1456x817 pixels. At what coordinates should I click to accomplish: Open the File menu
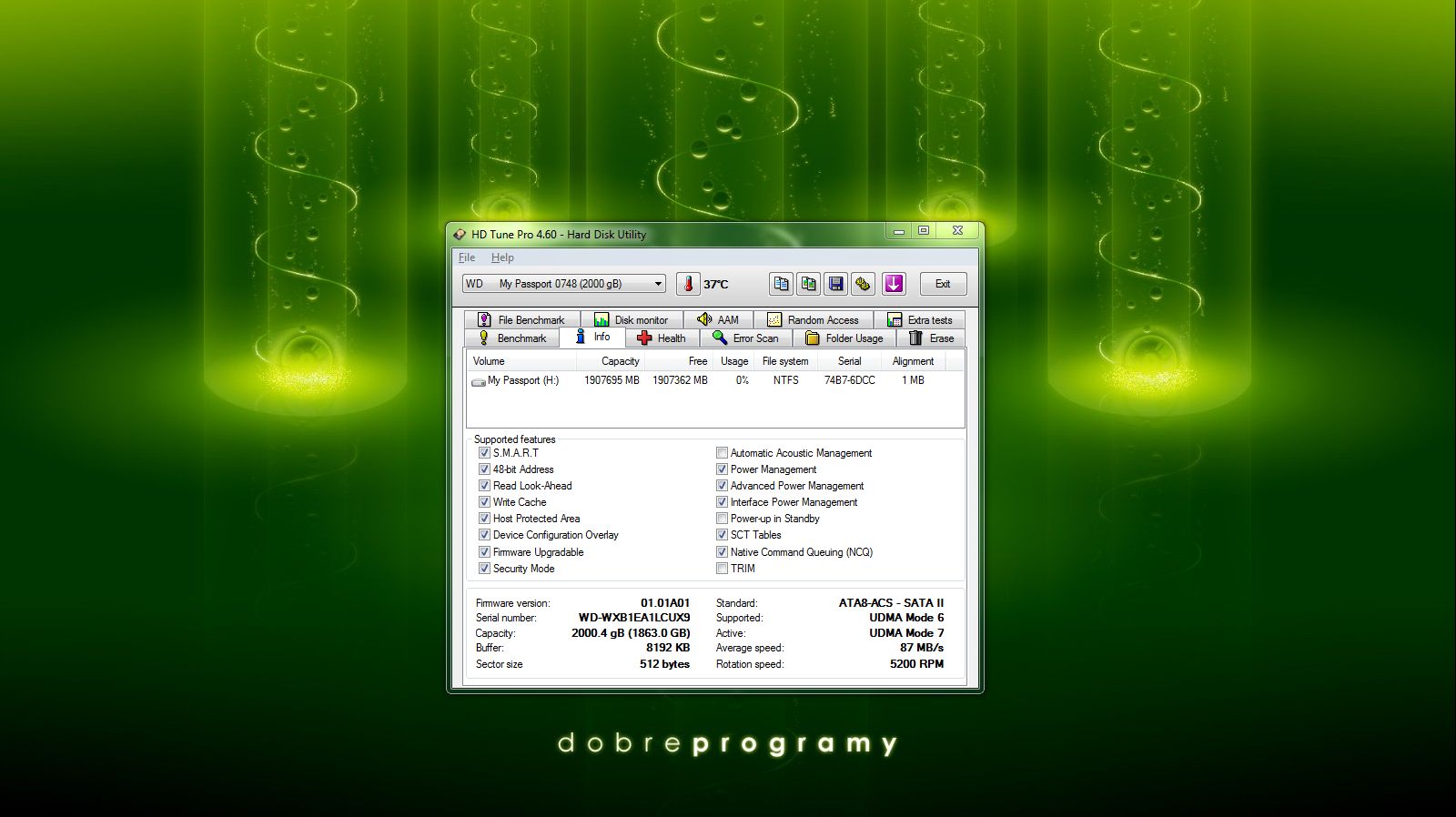pos(467,257)
